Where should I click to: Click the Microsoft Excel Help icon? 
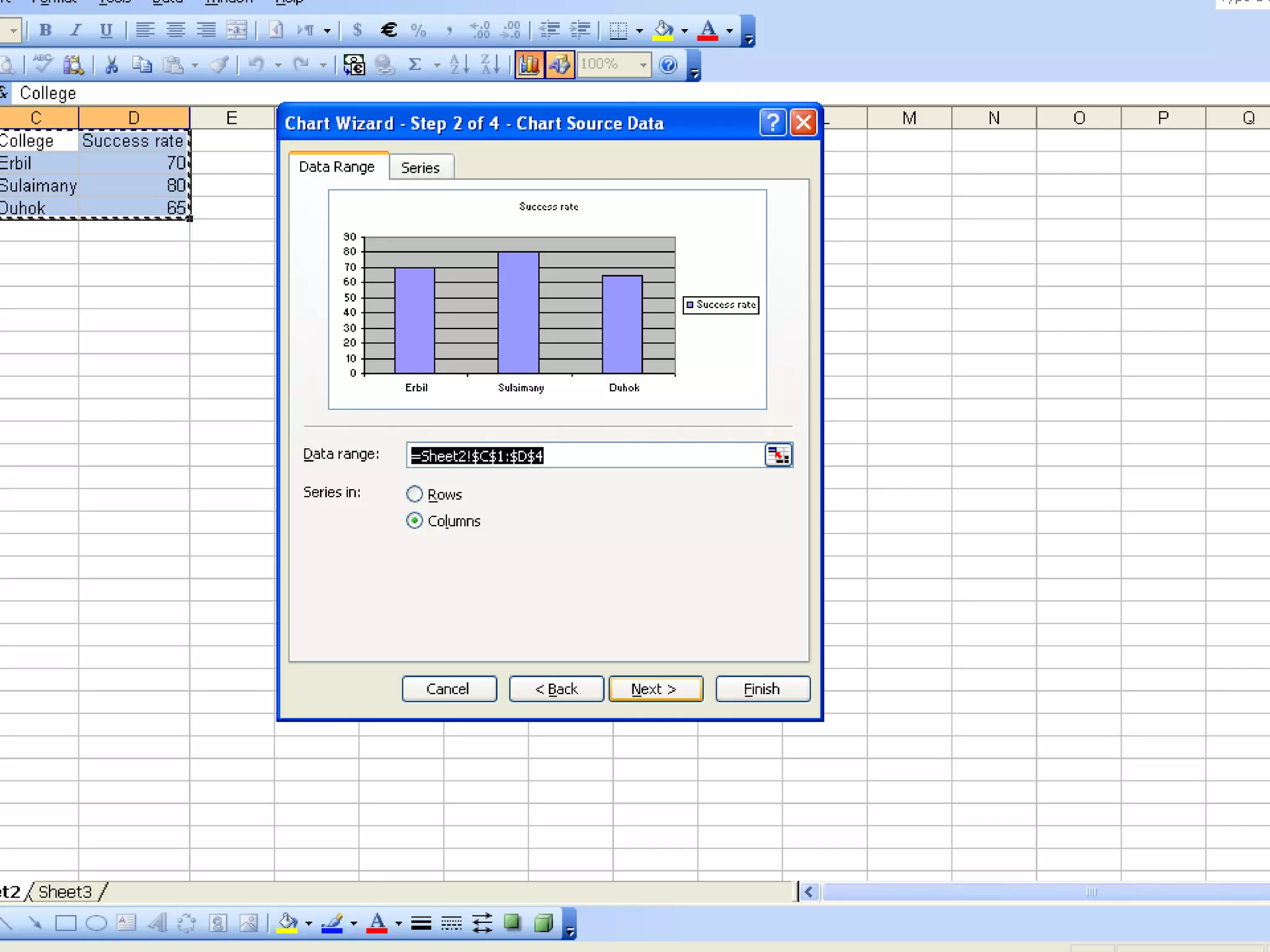coord(668,64)
